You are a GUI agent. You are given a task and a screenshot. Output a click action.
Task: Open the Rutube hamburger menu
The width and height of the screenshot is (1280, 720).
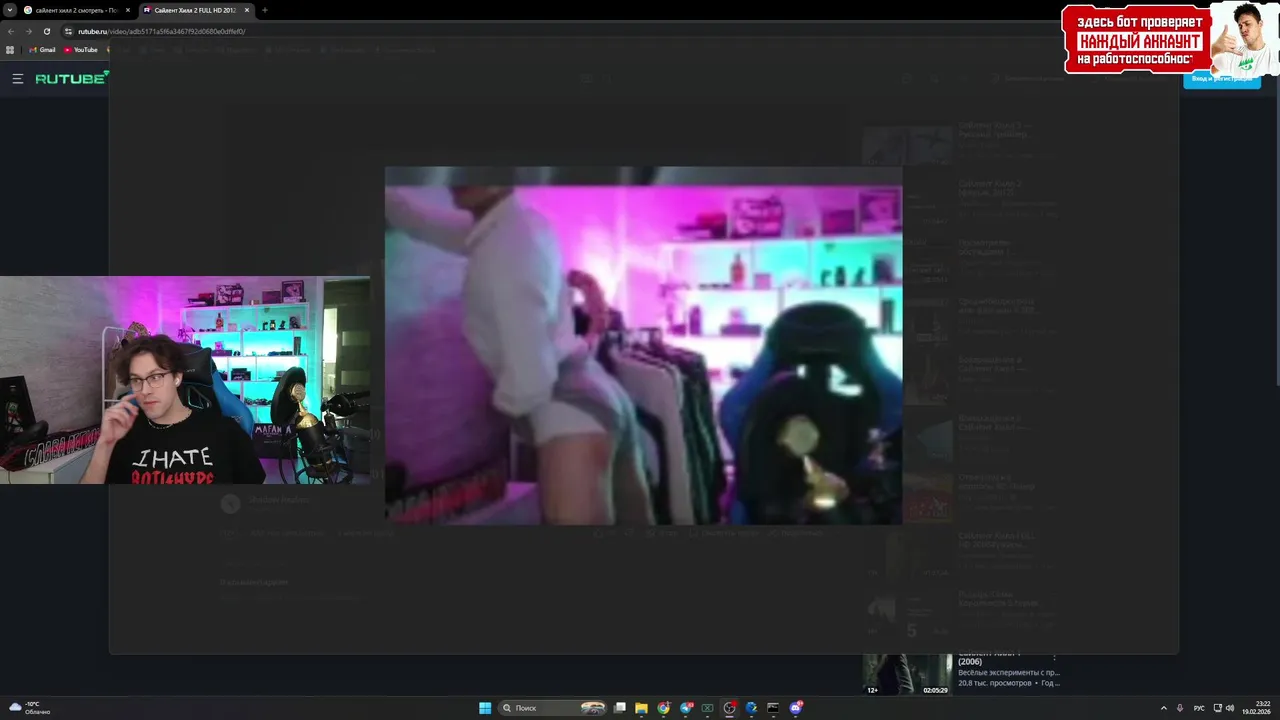pyautogui.click(x=17, y=78)
